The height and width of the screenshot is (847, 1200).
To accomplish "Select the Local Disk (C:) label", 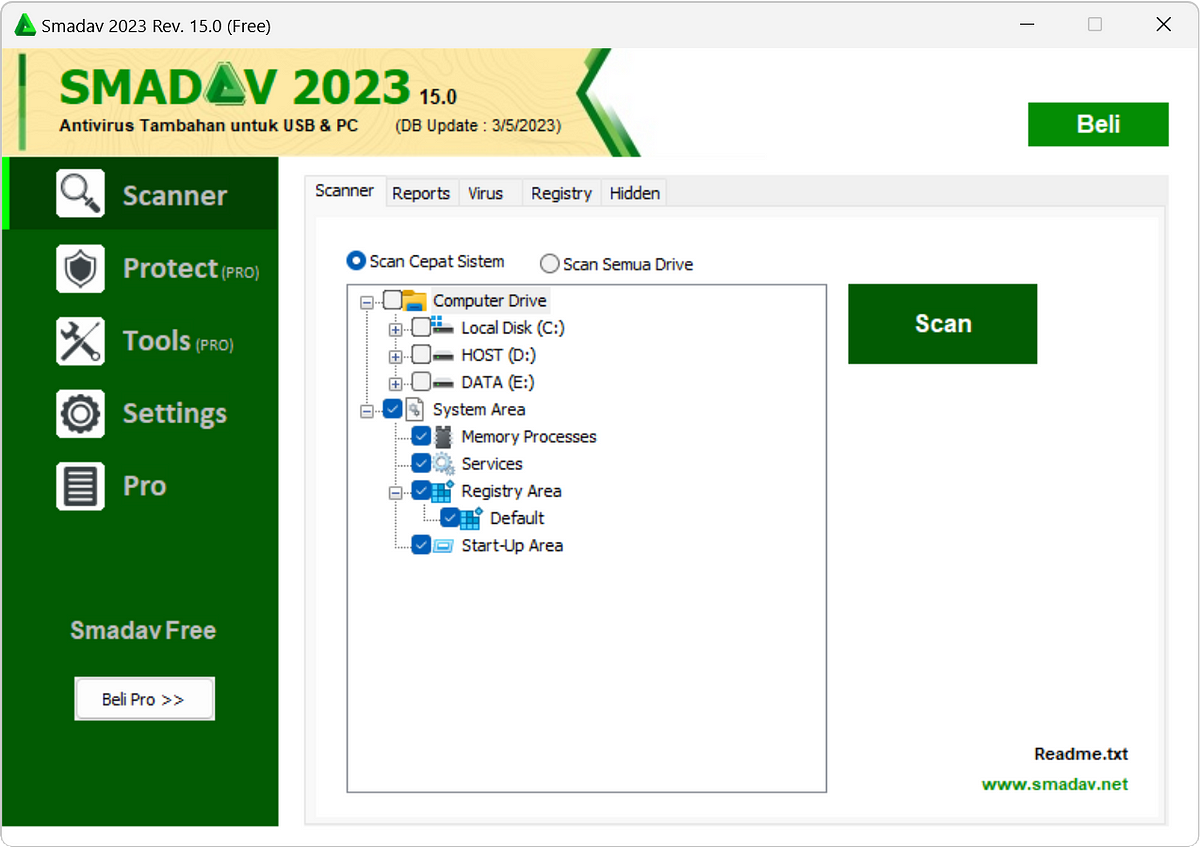I will (513, 327).
